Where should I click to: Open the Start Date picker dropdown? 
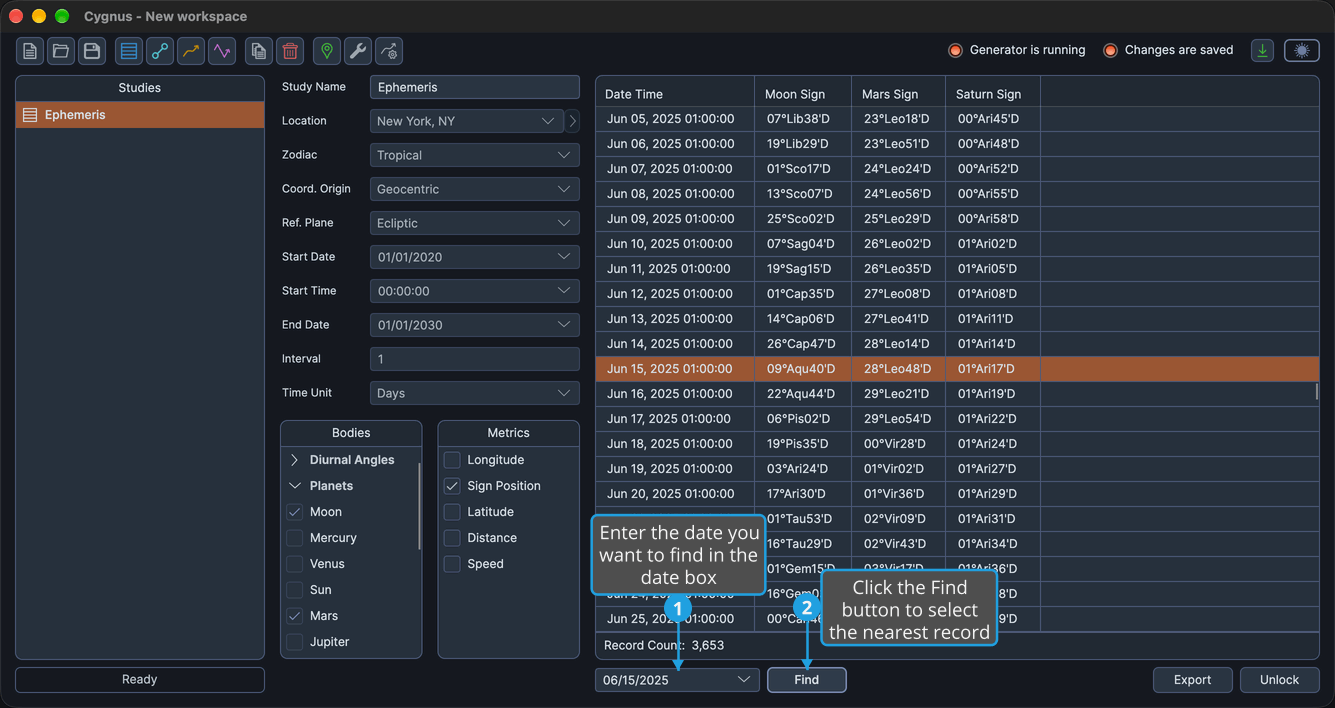pyautogui.click(x=475, y=257)
